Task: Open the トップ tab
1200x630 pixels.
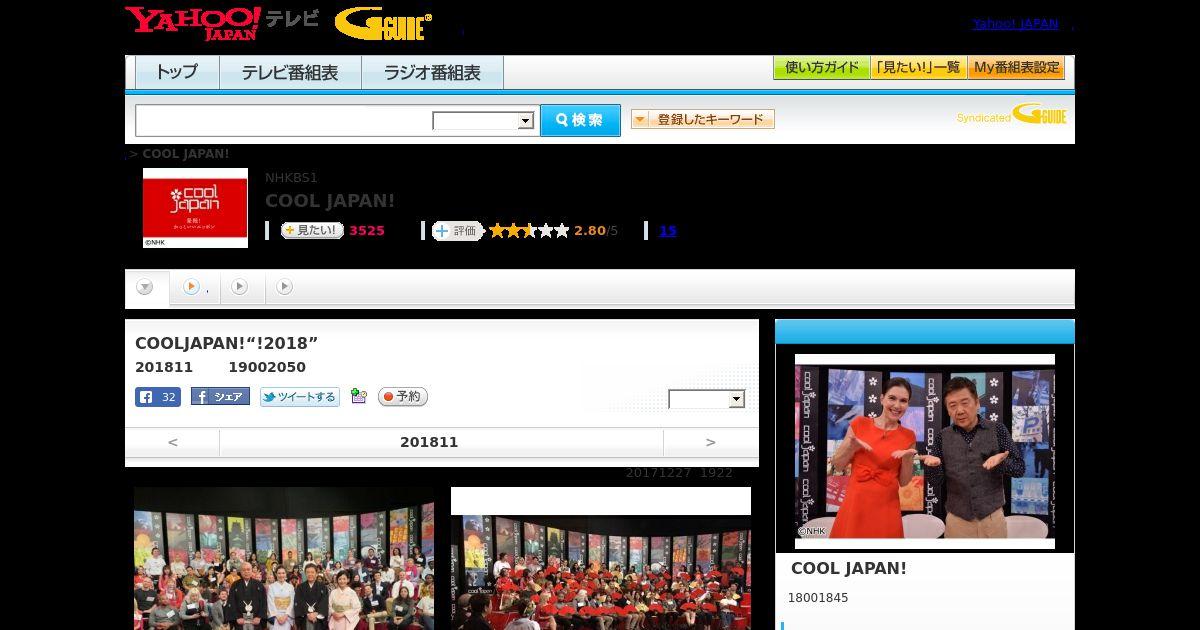Action: click(x=177, y=72)
